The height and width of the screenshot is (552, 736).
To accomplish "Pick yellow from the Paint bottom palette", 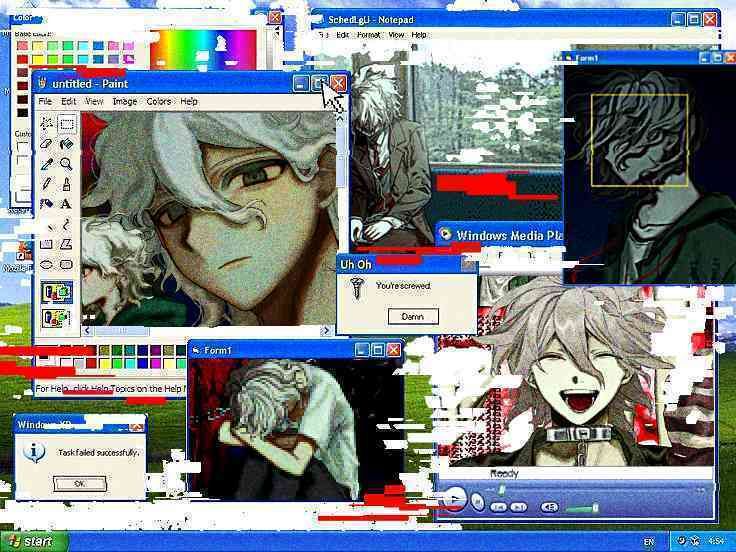I will click(x=105, y=363).
